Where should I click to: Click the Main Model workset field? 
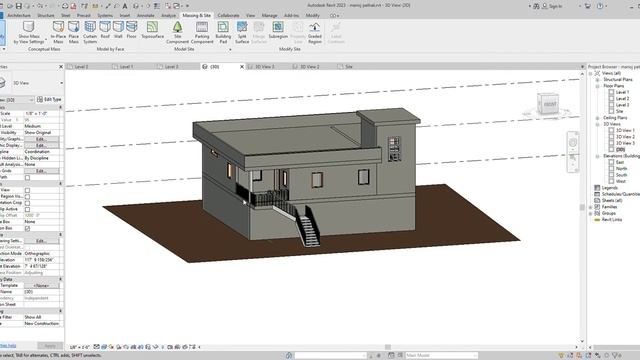pyautogui.click(x=441, y=356)
